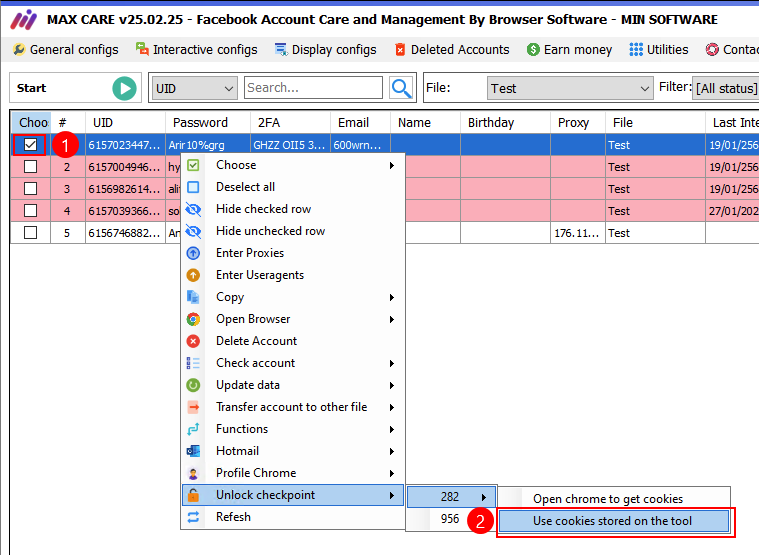The image size is (759, 555).
Task: Select Hide checked row menu entry
Action: tap(292, 209)
